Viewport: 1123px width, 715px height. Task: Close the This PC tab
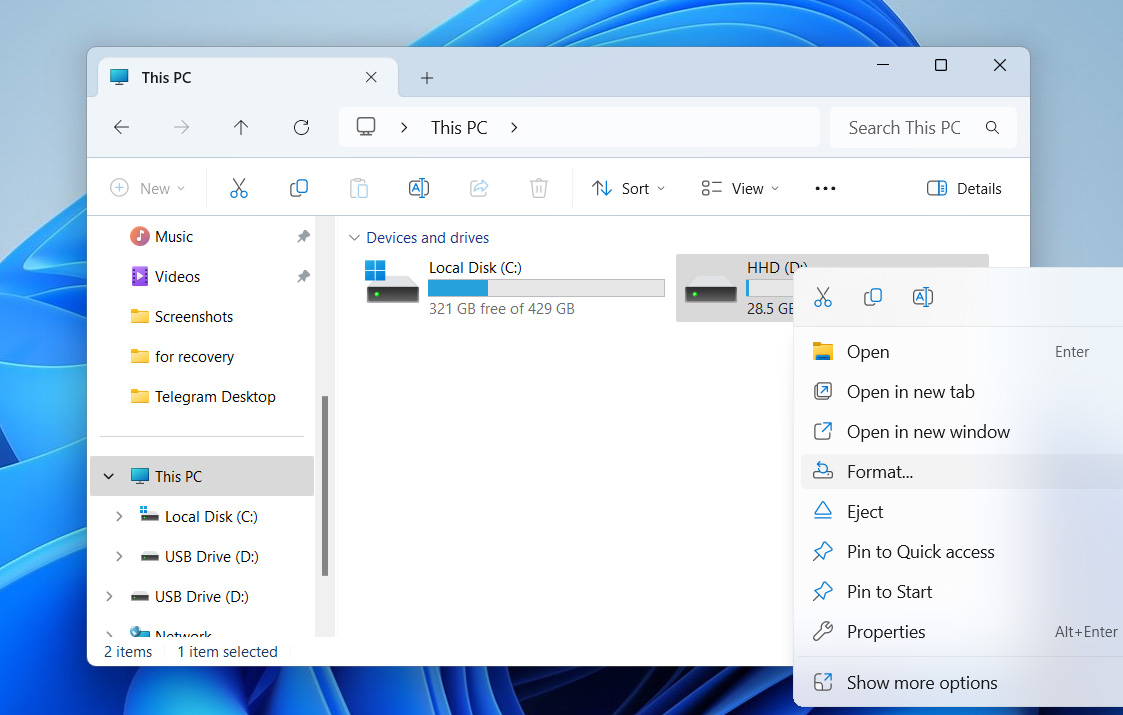[x=371, y=77]
